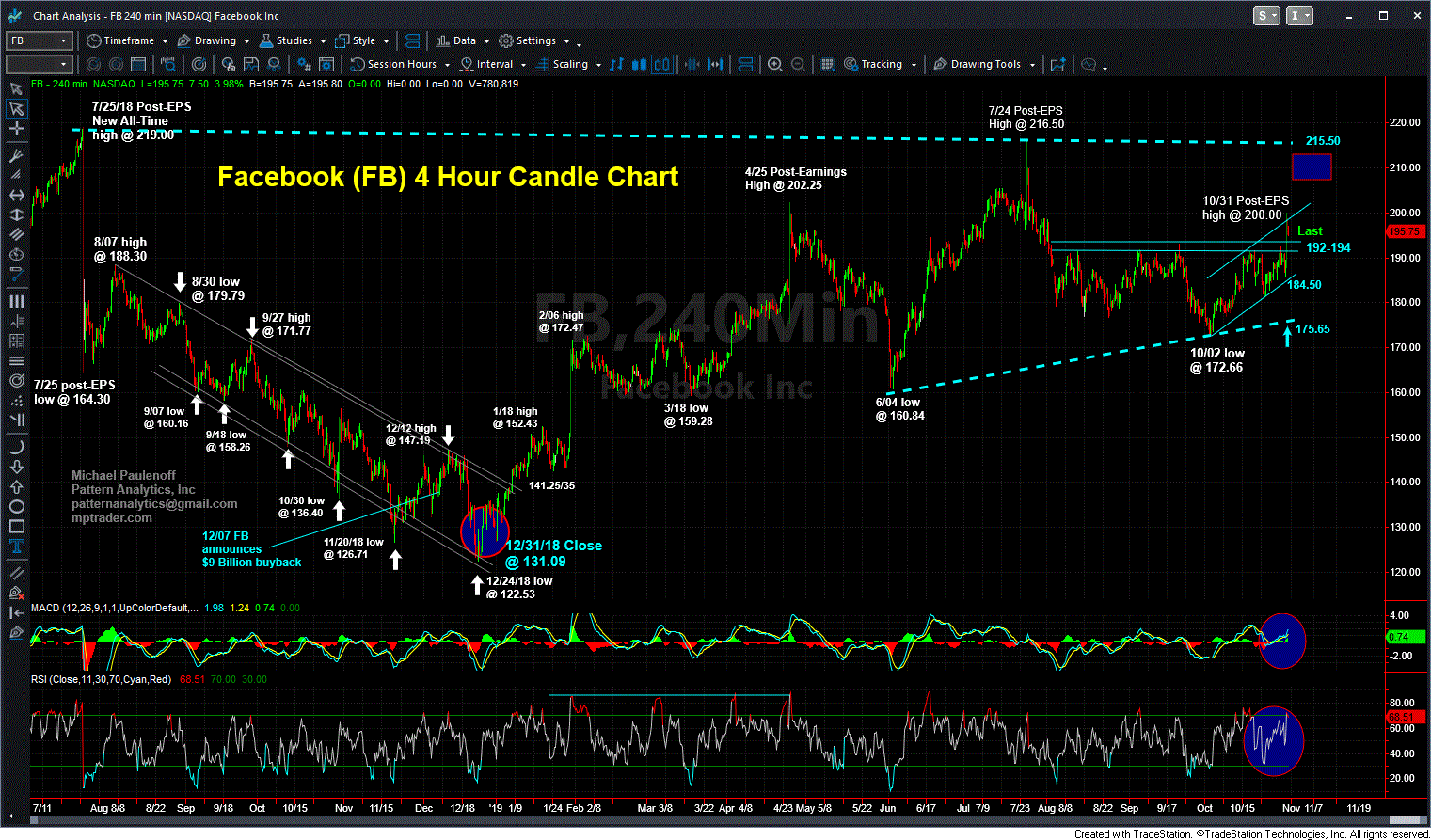Image resolution: width=1431 pixels, height=840 pixels.
Task: Select the up arrow drawing tool
Action: [16, 486]
